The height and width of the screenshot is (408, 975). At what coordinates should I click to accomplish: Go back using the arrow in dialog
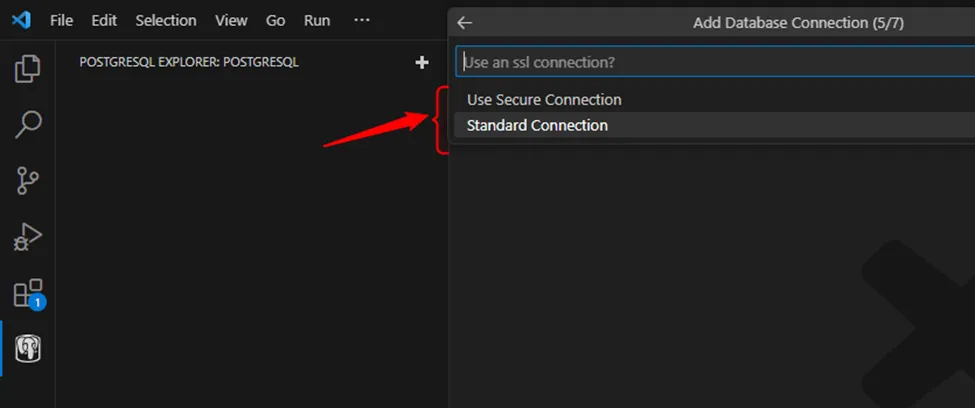pyautogui.click(x=465, y=23)
